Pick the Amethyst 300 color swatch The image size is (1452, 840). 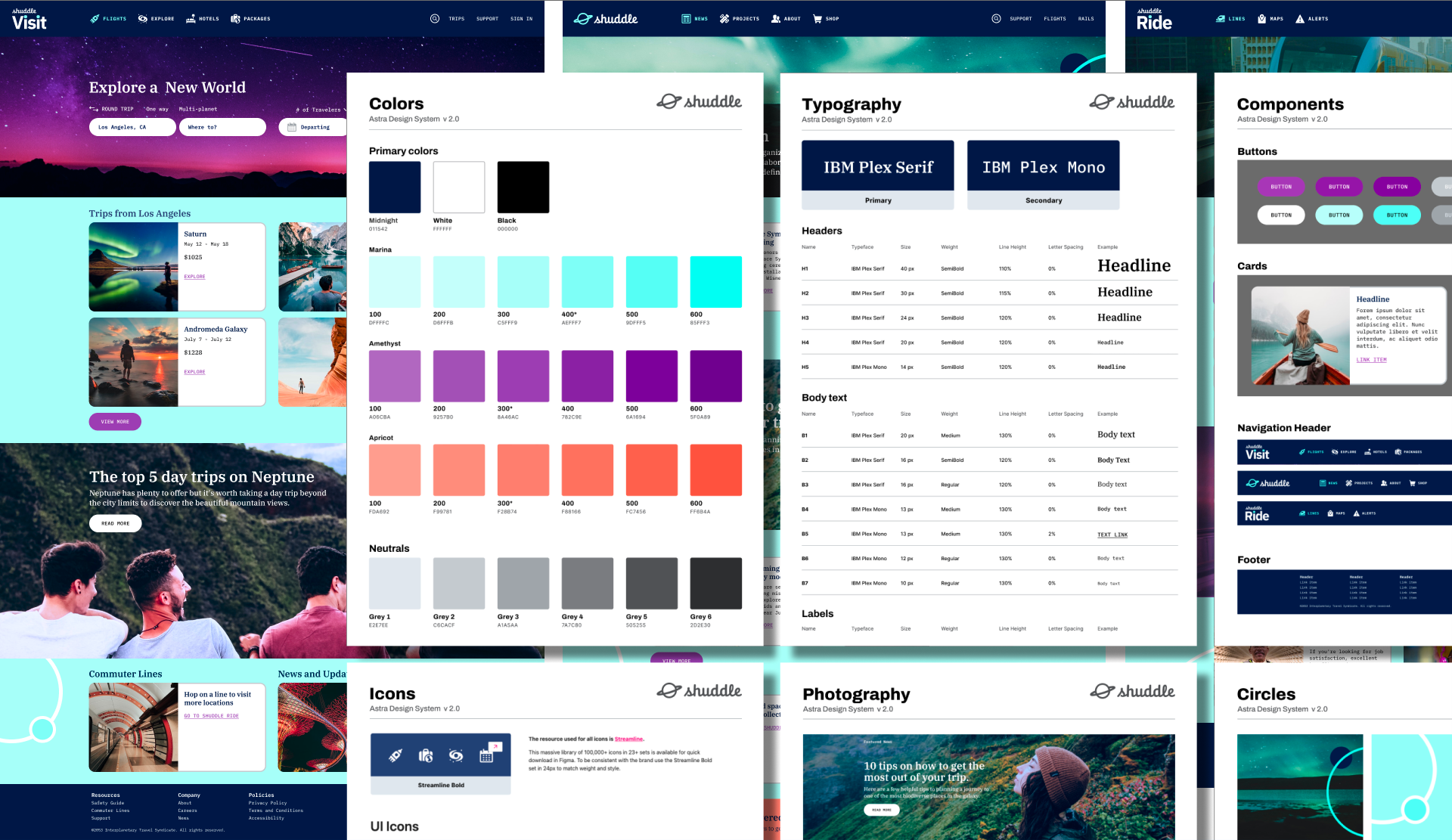click(523, 376)
